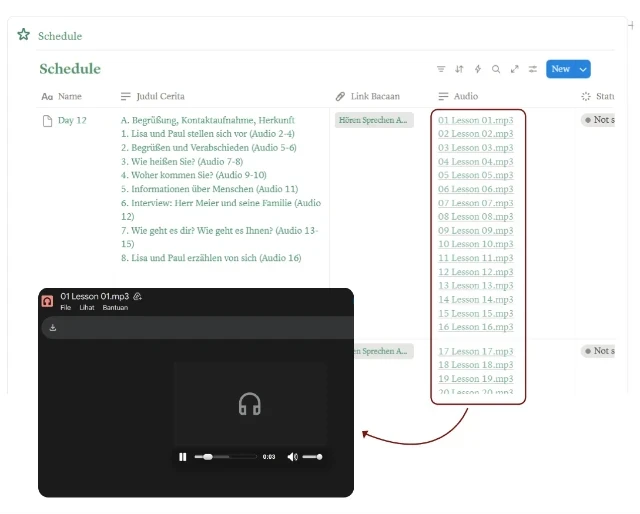Favorite the Schedule page with star icon

tap(24, 35)
